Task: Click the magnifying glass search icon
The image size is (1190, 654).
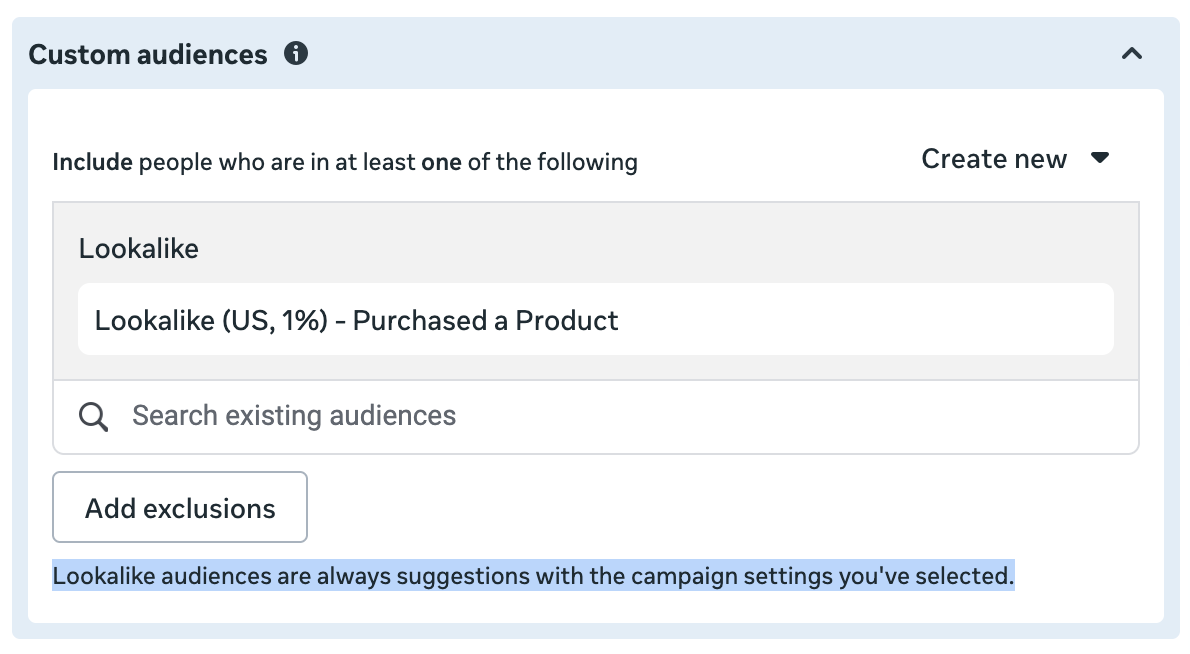Action: click(94, 417)
